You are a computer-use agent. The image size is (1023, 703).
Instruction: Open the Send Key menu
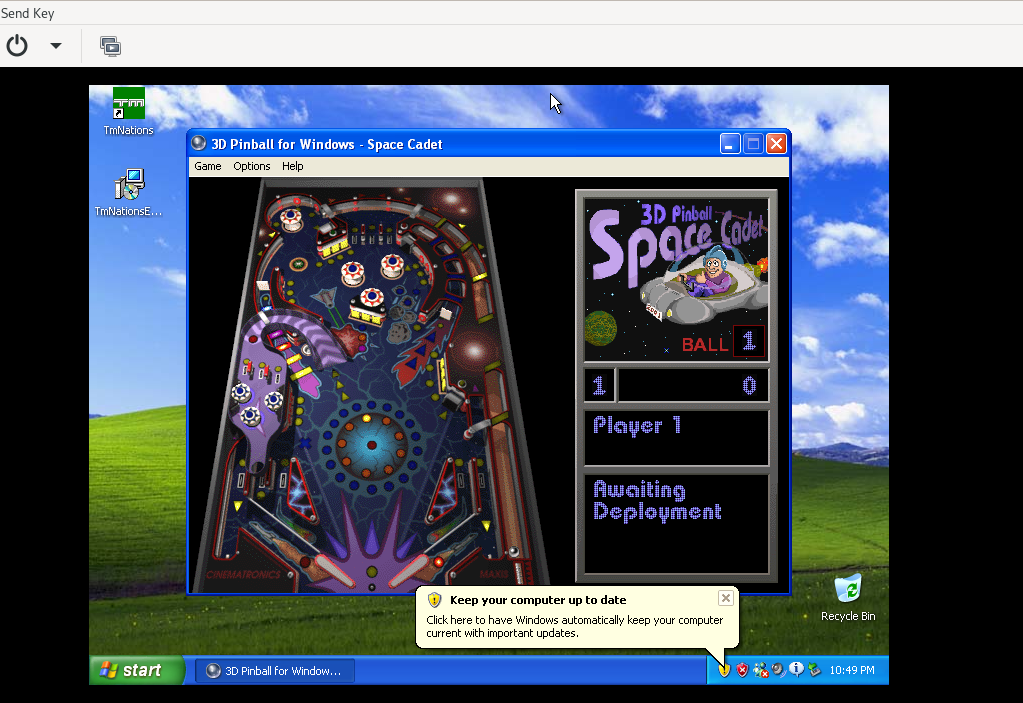click(27, 13)
